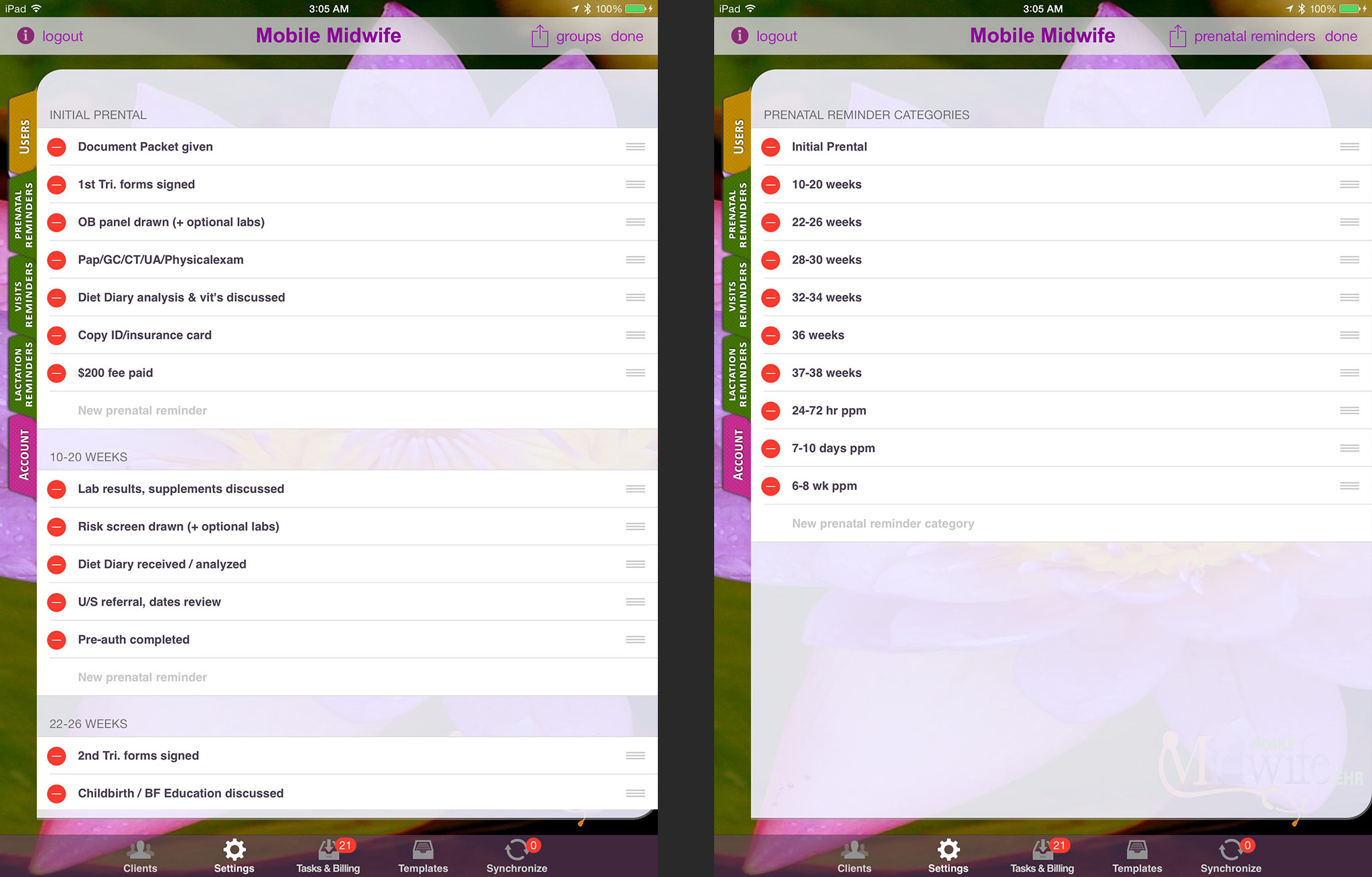1372x877 pixels.
Task: Tap 'New prenatal reminder category' field
Action: 1061,523
